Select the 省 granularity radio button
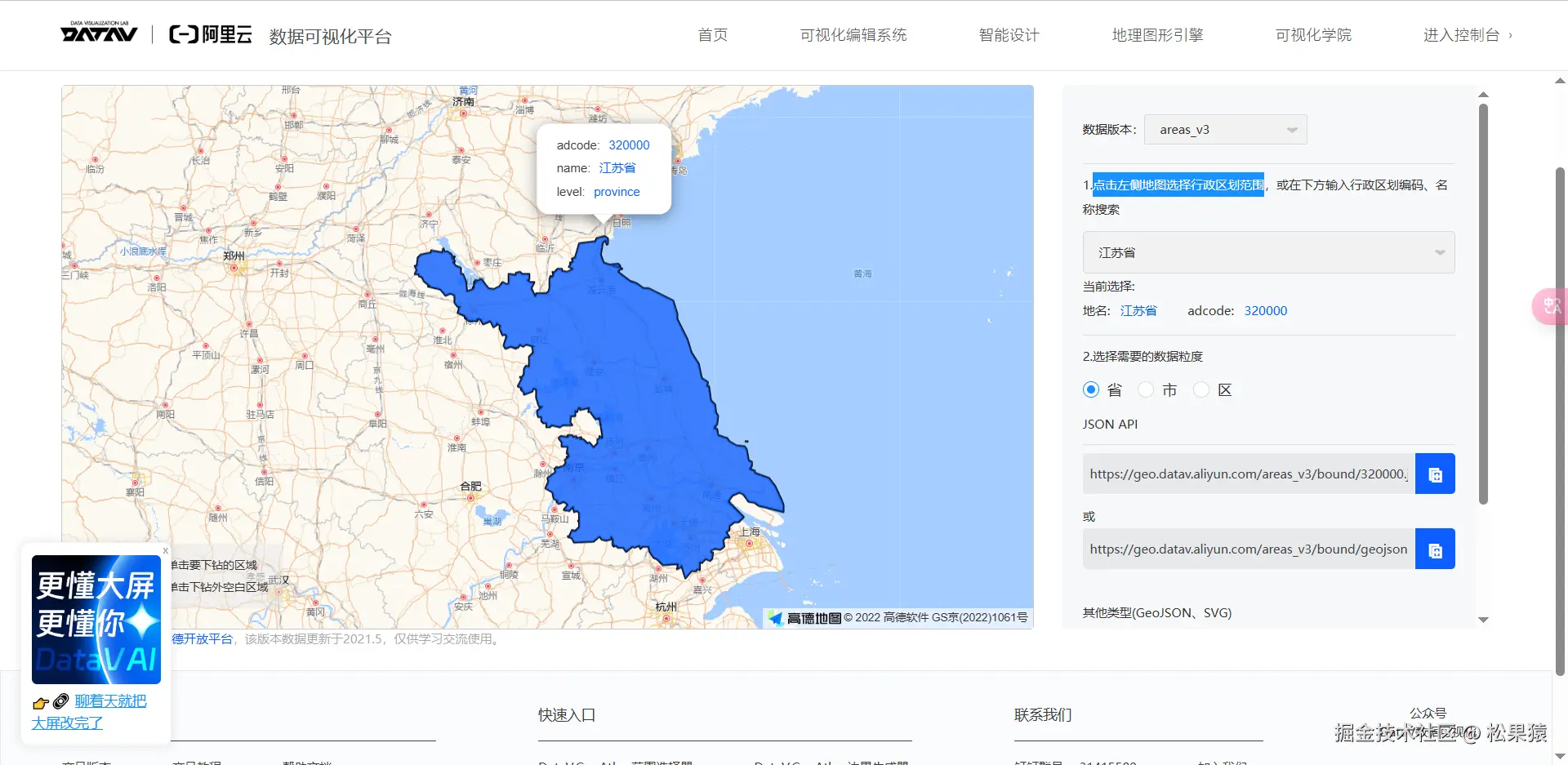1568x765 pixels. coord(1091,389)
